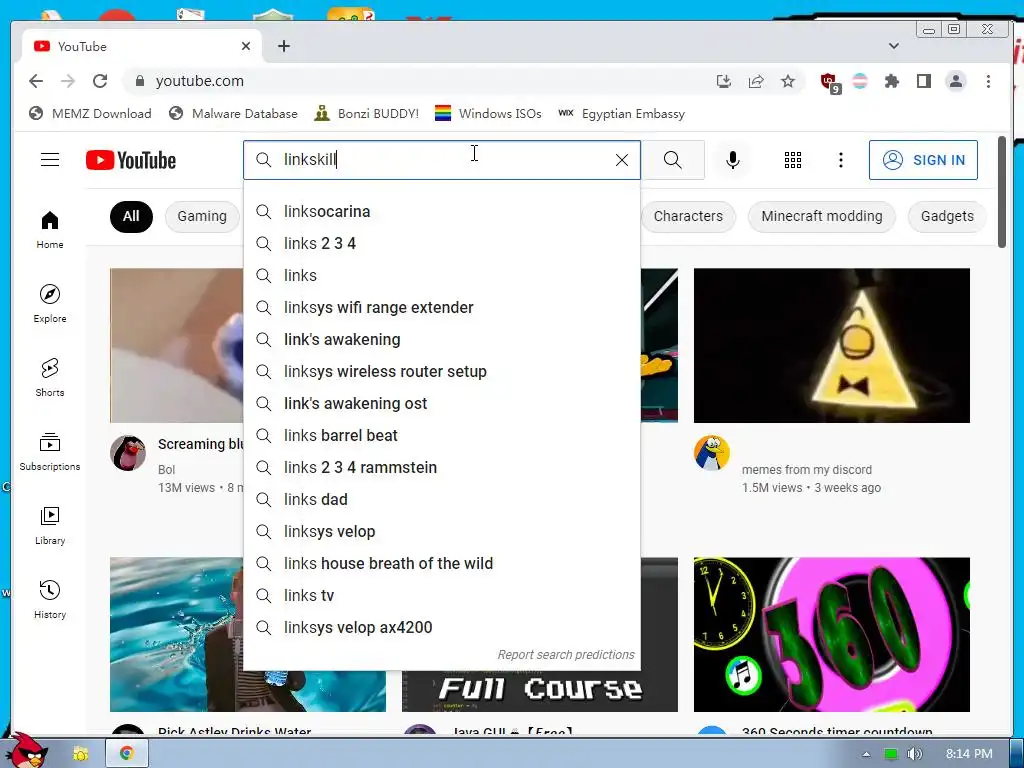This screenshot has height=768, width=1024.
Task: Choose the suggestion "links house breath of the wild"
Action: click(442, 564)
